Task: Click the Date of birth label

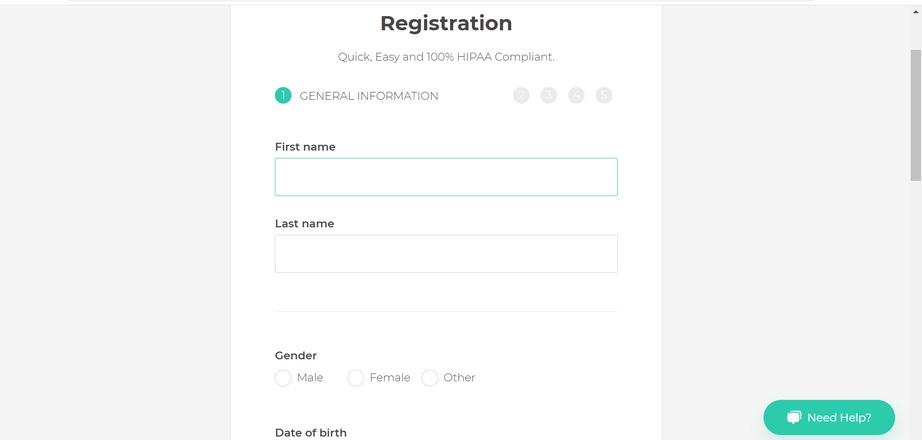Action: coord(310,433)
